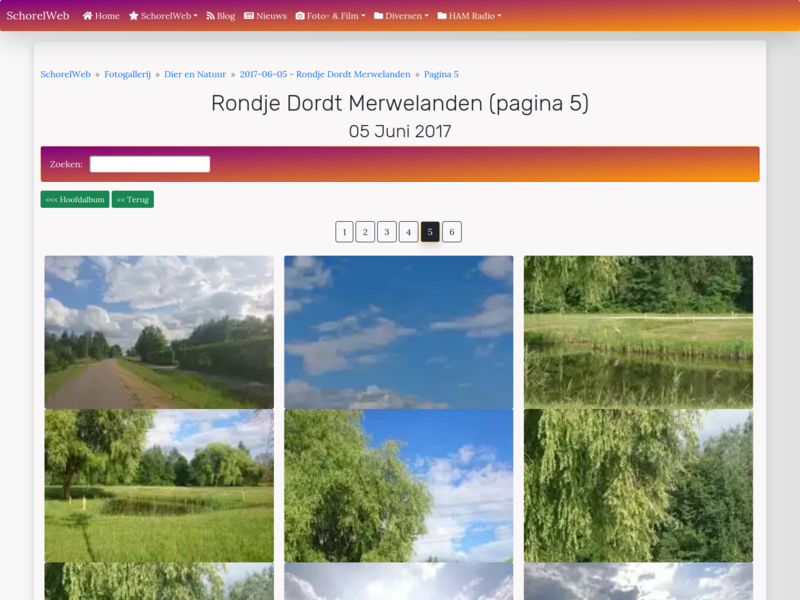
Task: Select the active page 5 button
Action: point(430,232)
